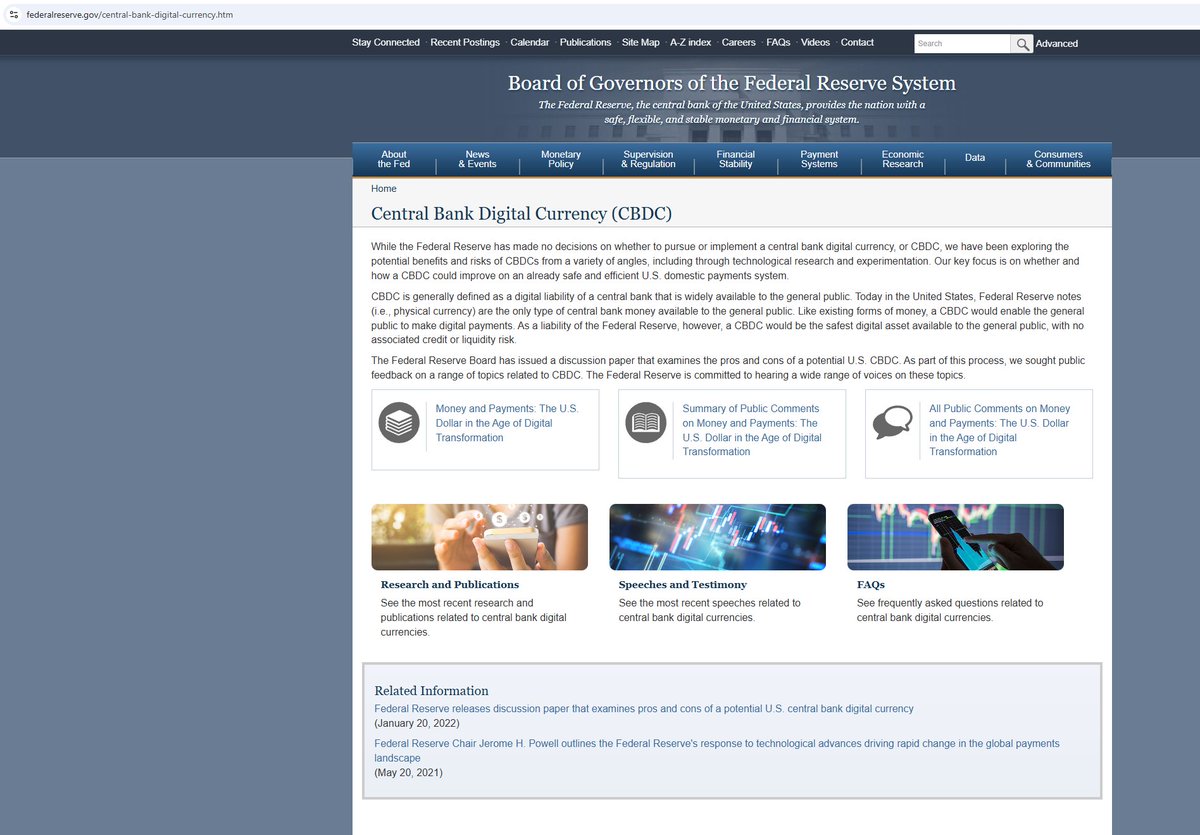Open A-Z index link

pos(691,43)
